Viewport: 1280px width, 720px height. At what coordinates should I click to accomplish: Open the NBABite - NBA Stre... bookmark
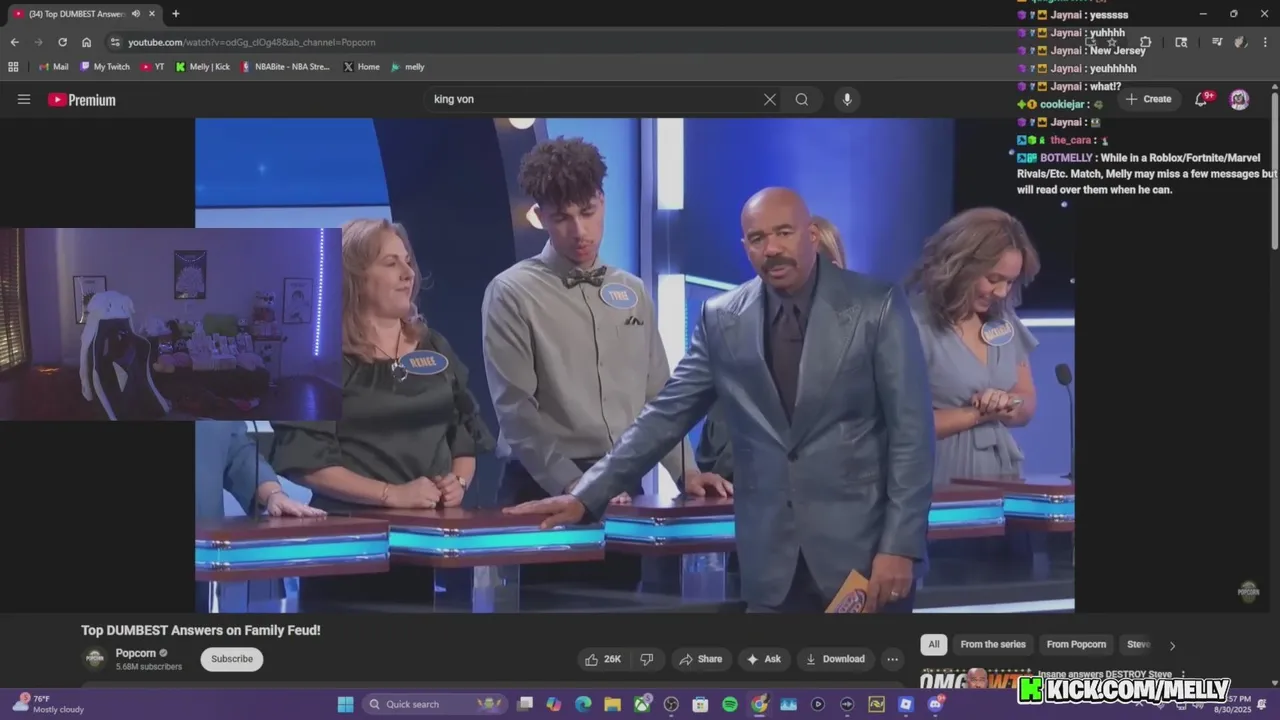click(285, 67)
